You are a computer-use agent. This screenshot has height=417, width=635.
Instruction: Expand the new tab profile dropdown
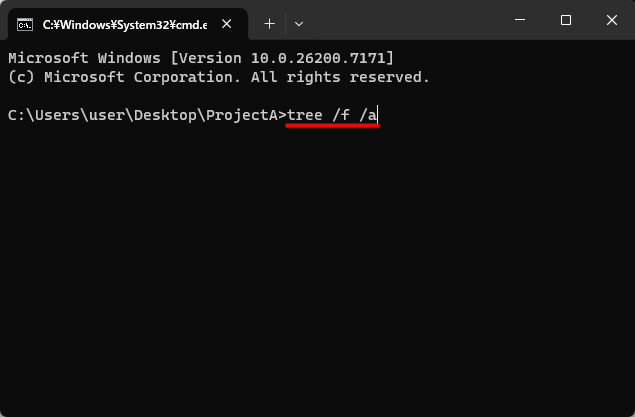299,22
